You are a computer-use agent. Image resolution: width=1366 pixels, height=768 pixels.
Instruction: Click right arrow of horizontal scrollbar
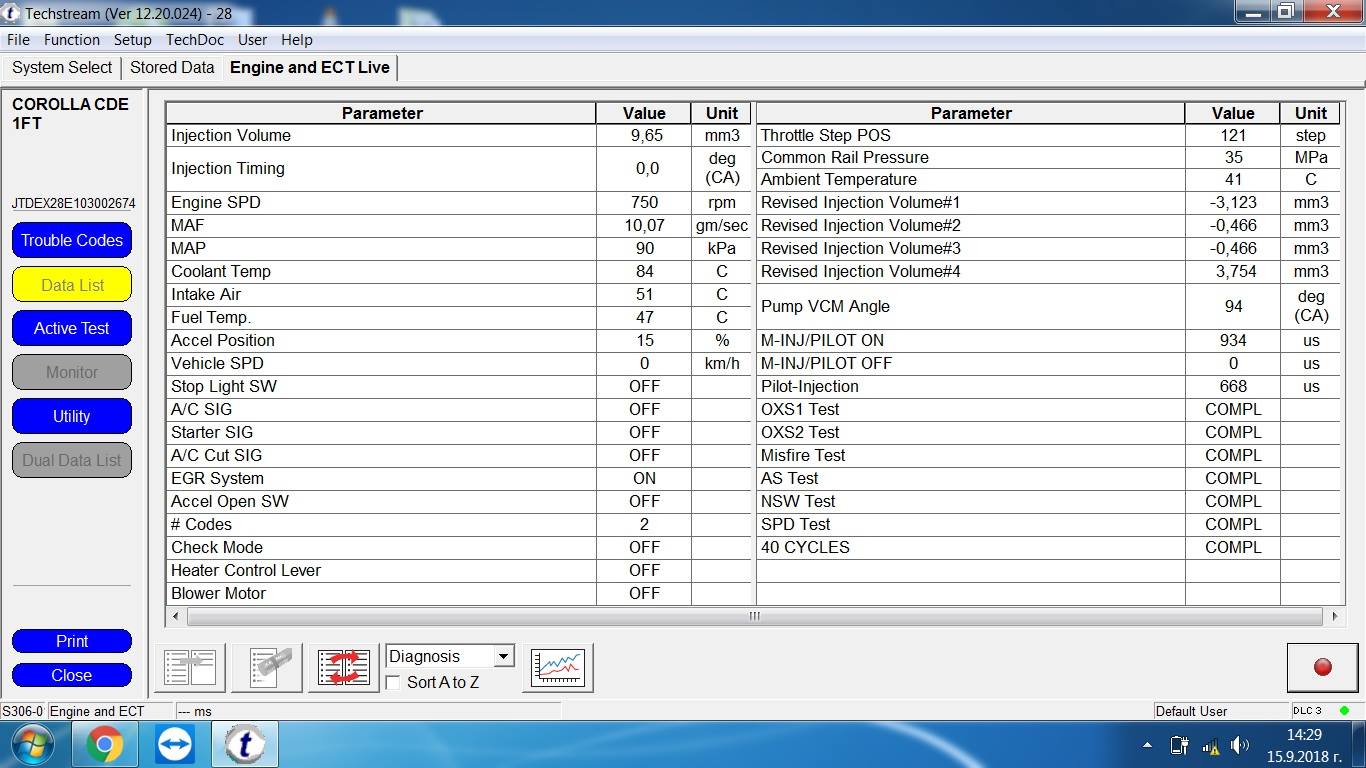tap(1334, 616)
